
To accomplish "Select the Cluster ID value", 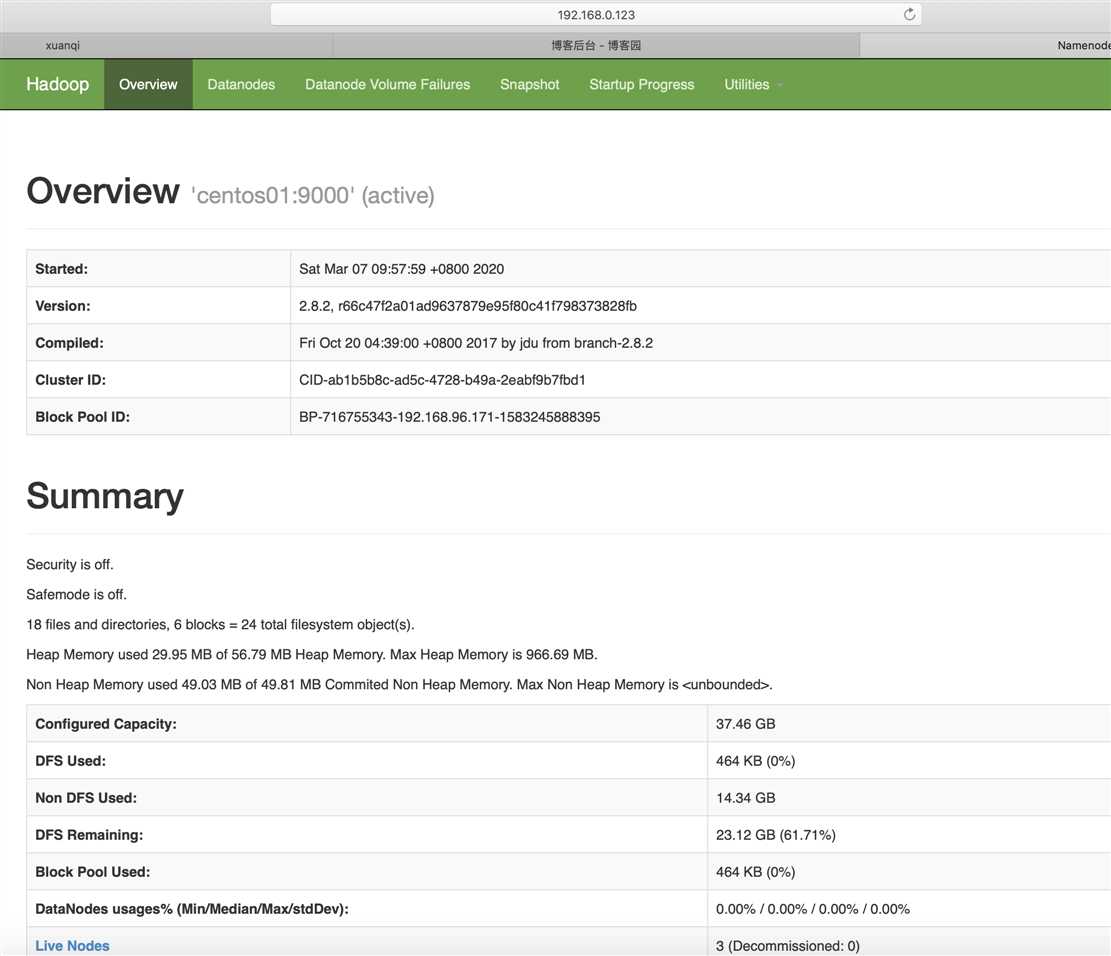I will coord(442,380).
